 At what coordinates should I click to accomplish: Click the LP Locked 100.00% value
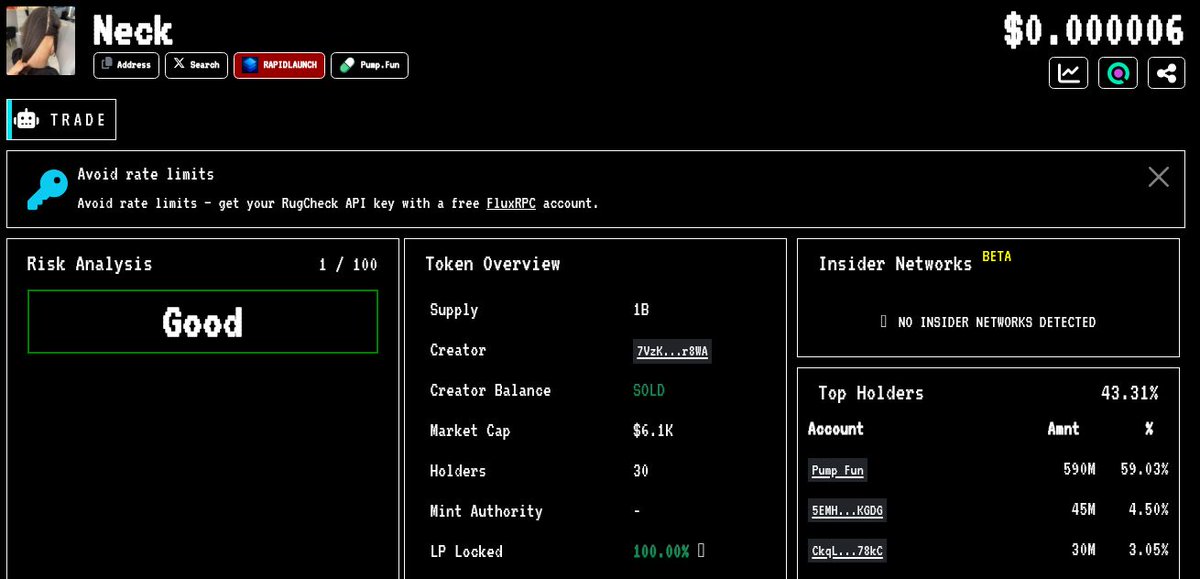[661, 551]
